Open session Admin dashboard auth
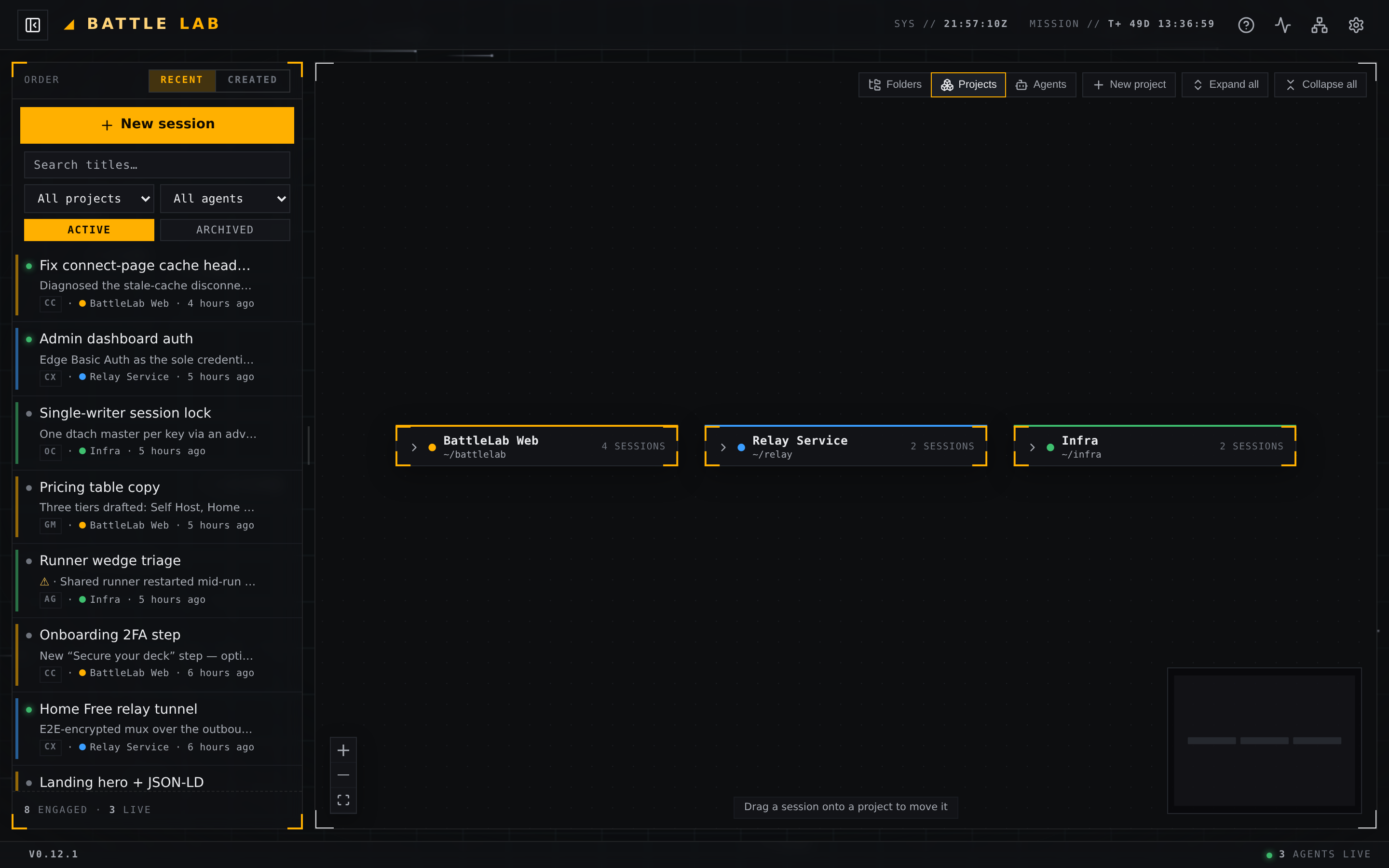Viewport: 1389px width, 868px height. tap(158, 359)
